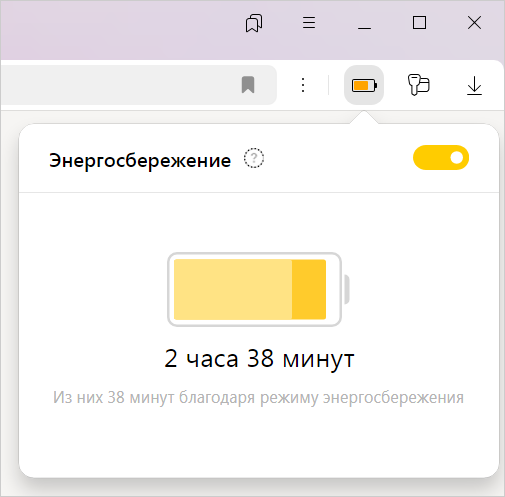Select the lighter yellow battery segment
Viewport: 505px width, 497px height.
click(233, 289)
